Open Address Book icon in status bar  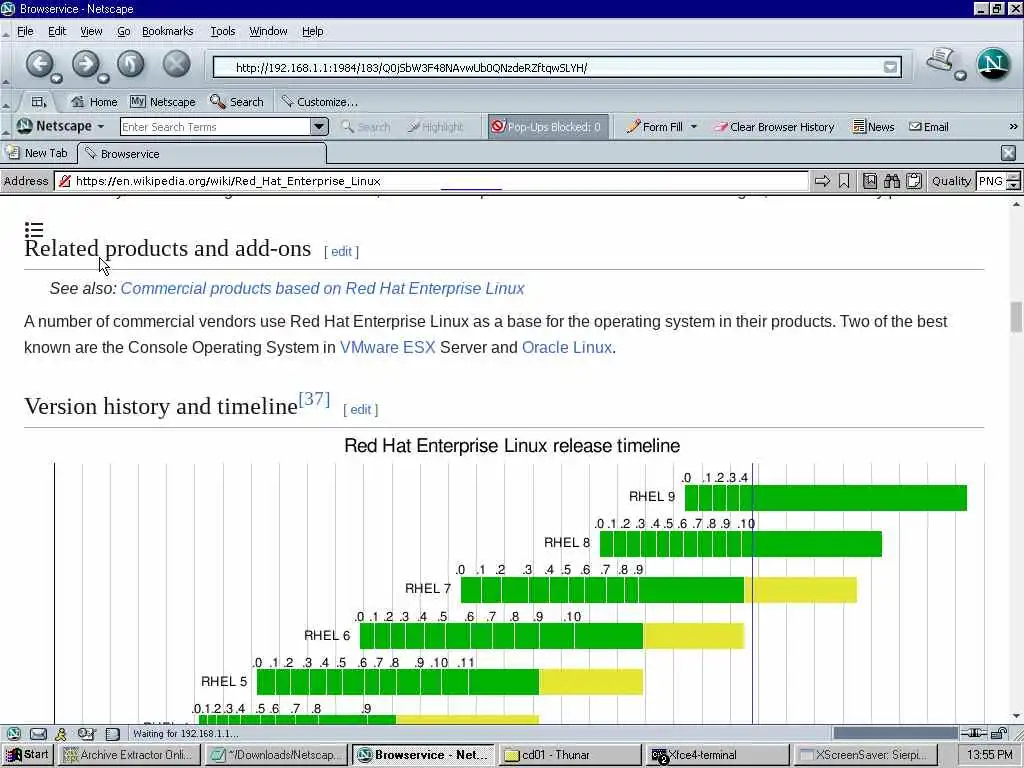click(112, 733)
